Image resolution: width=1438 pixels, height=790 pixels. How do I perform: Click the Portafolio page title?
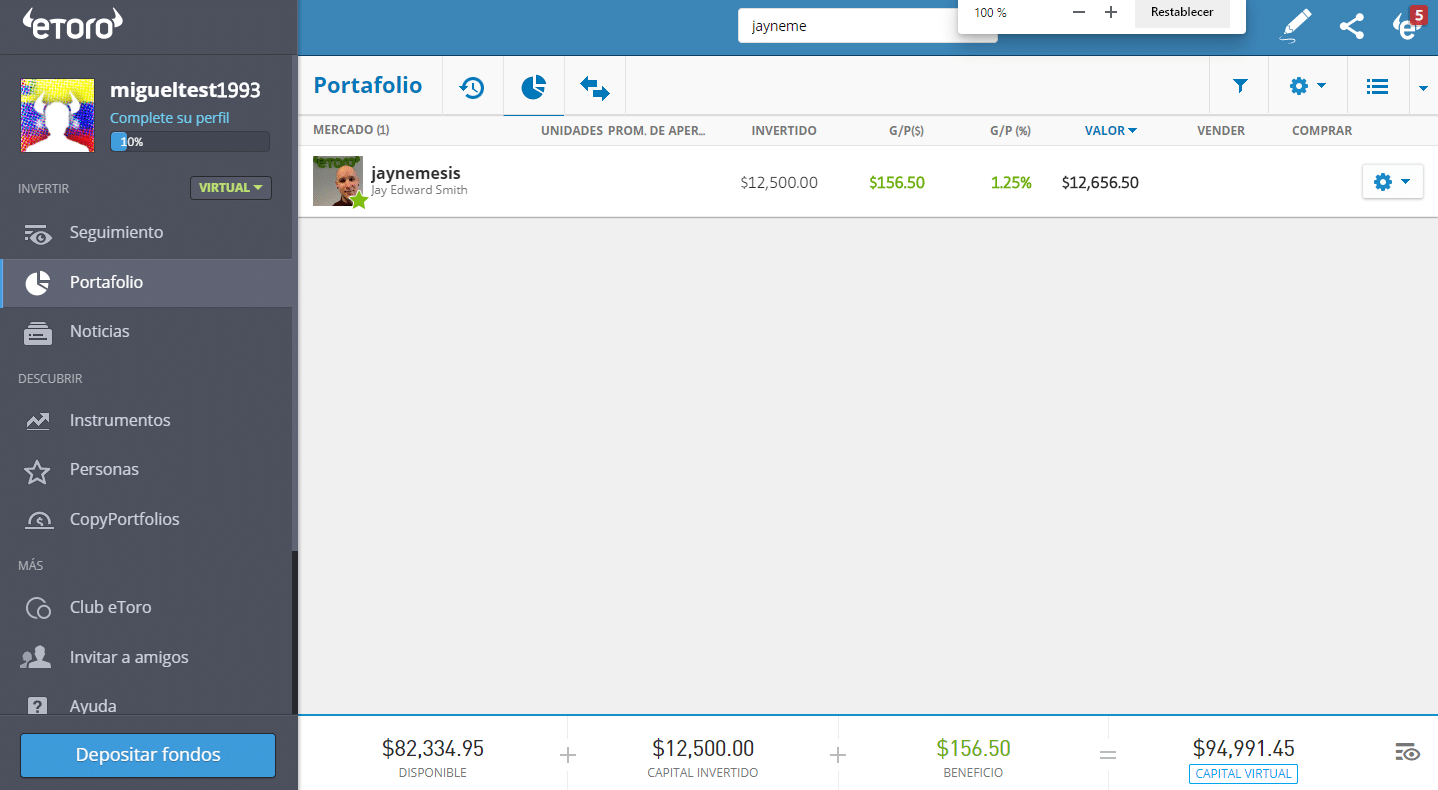pos(368,86)
